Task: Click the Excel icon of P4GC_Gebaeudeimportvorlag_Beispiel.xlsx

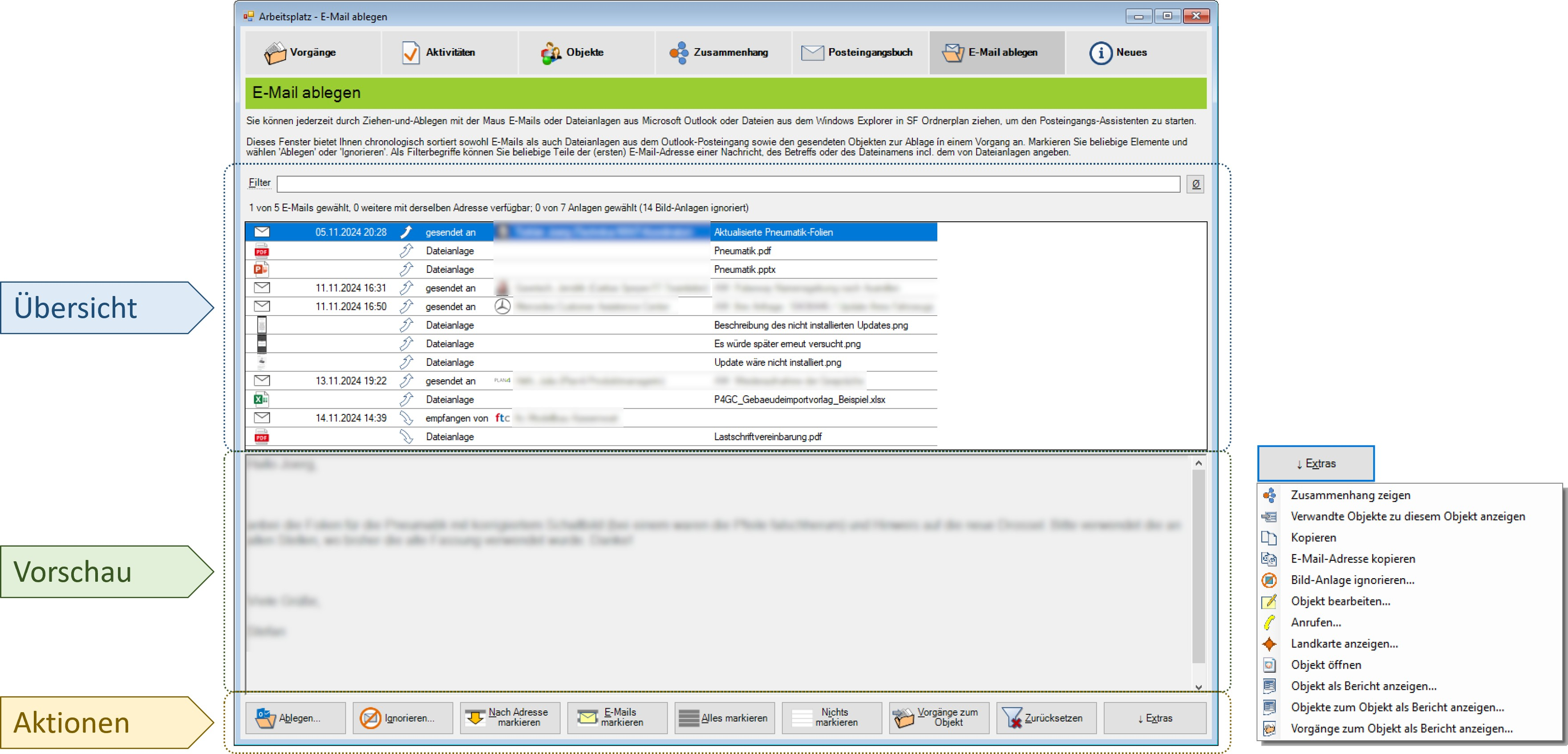Action: pyautogui.click(x=262, y=399)
